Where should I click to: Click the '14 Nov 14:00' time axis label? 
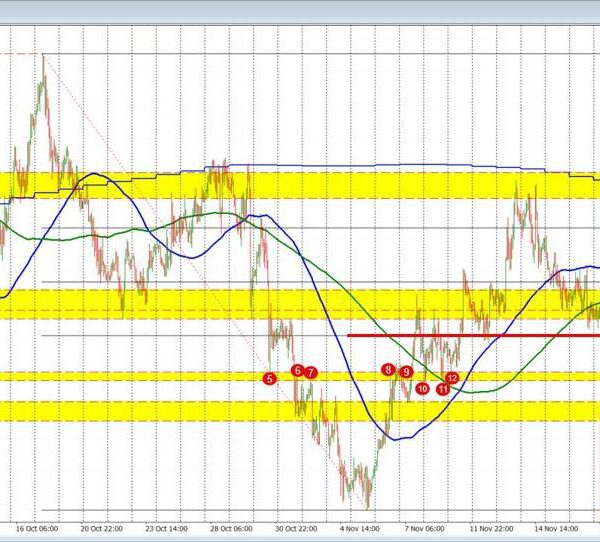(556, 529)
